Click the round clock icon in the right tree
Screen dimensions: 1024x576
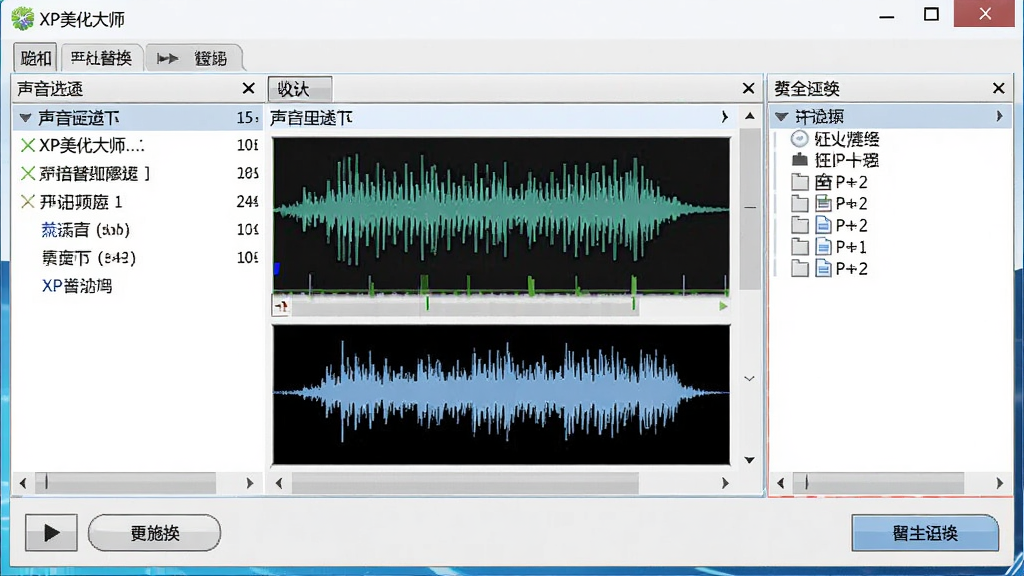coord(799,138)
